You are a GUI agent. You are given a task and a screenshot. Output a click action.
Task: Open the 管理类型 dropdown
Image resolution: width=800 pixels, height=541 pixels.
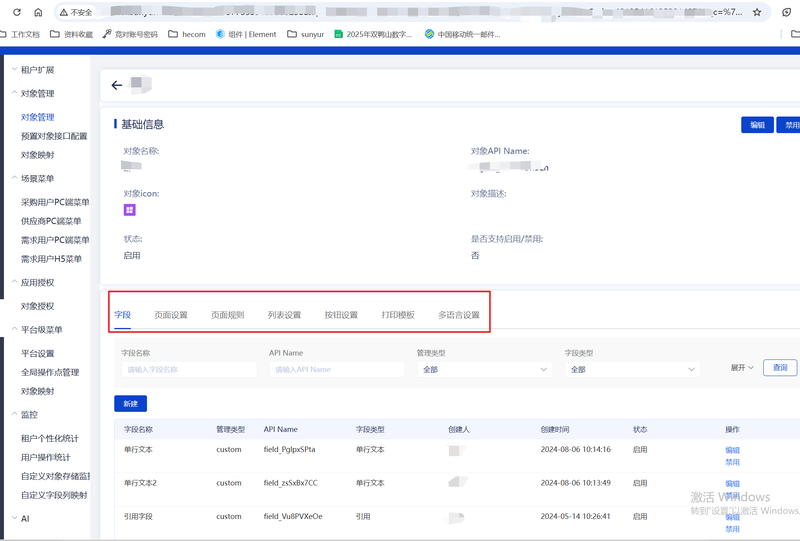point(485,370)
